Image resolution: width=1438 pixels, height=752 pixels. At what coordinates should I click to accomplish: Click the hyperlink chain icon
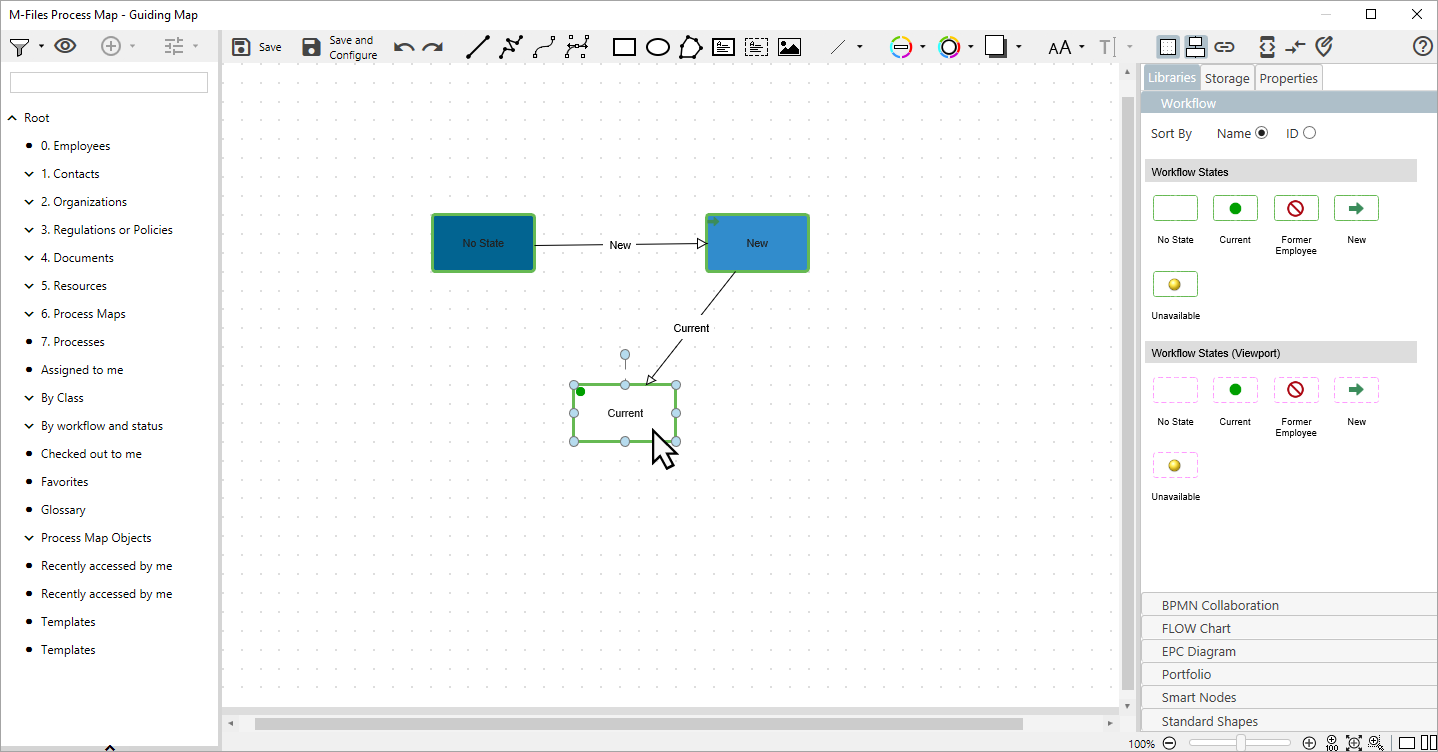coord(1224,47)
